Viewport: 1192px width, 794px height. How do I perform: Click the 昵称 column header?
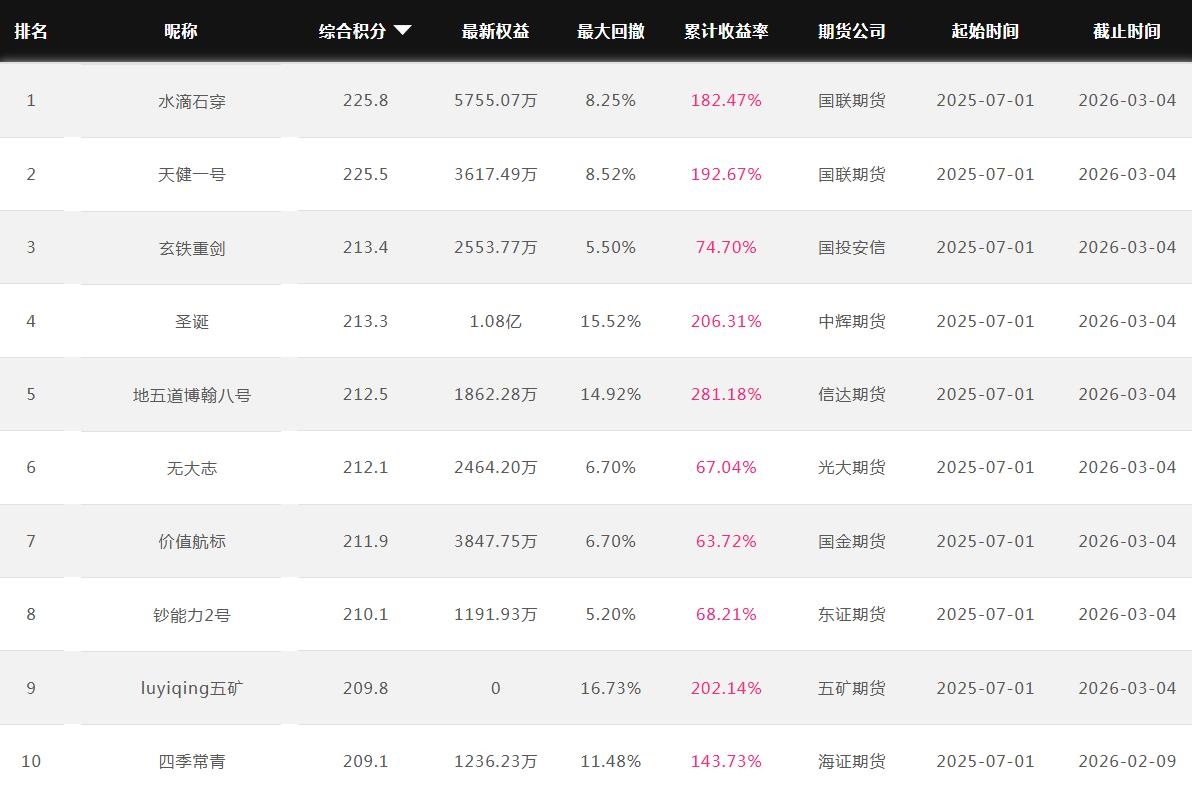pos(181,31)
